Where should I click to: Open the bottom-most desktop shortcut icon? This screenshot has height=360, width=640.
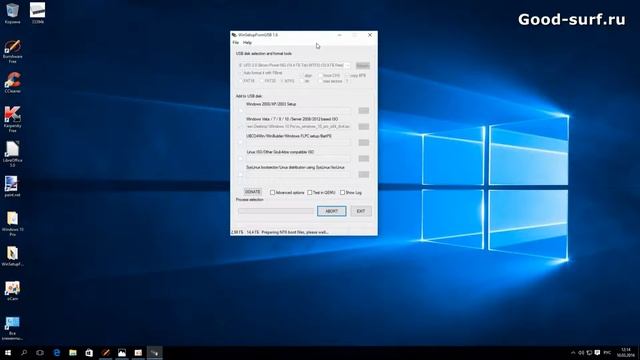tap(12, 329)
